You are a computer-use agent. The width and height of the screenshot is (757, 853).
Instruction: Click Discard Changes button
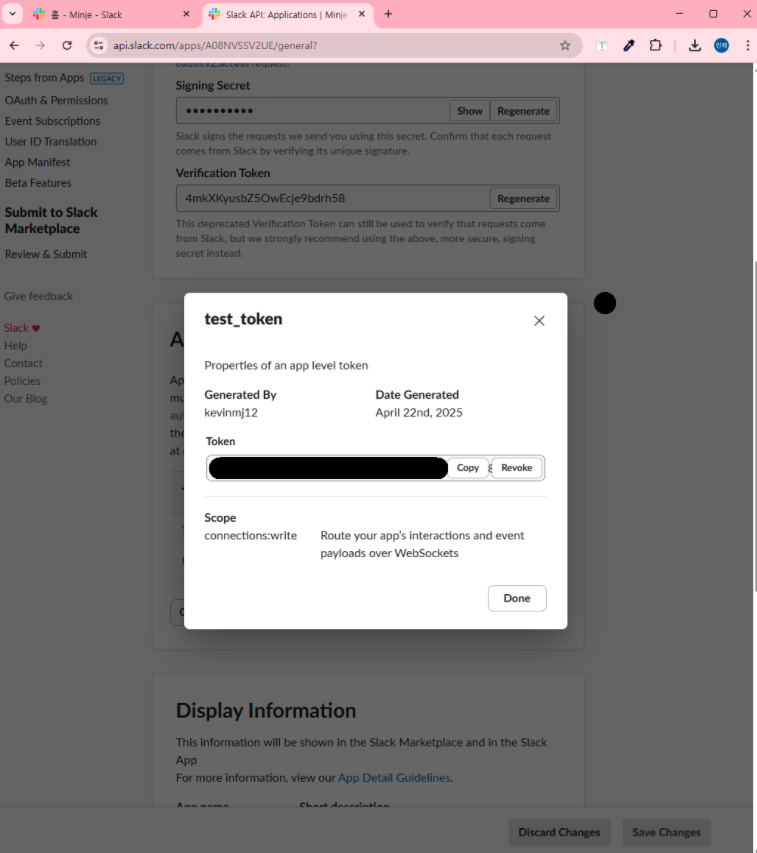559,832
